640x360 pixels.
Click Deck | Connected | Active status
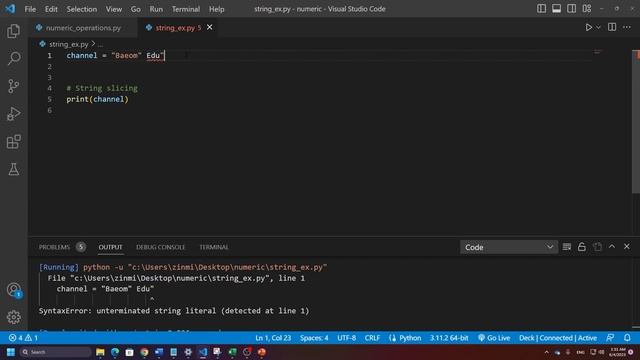(x=558, y=338)
